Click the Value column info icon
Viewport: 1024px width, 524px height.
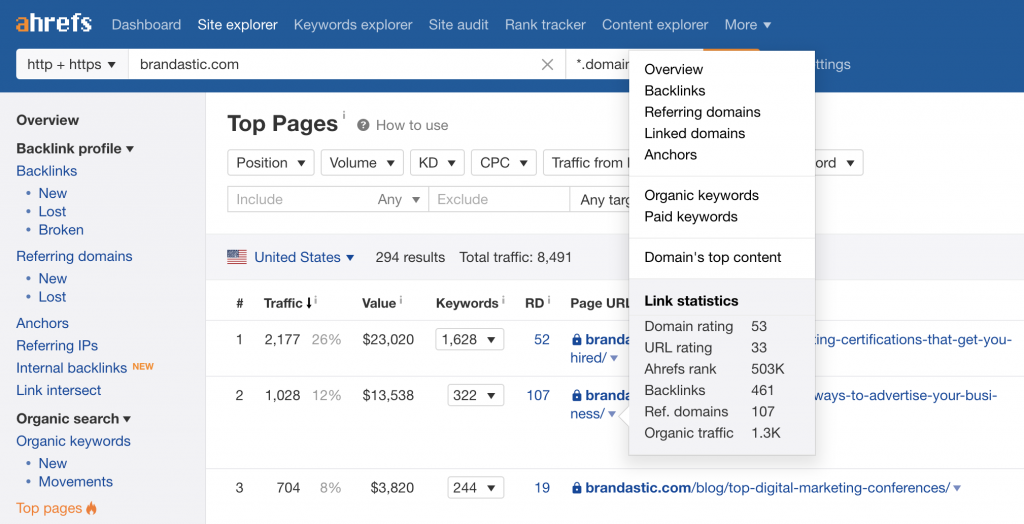tap(400, 300)
